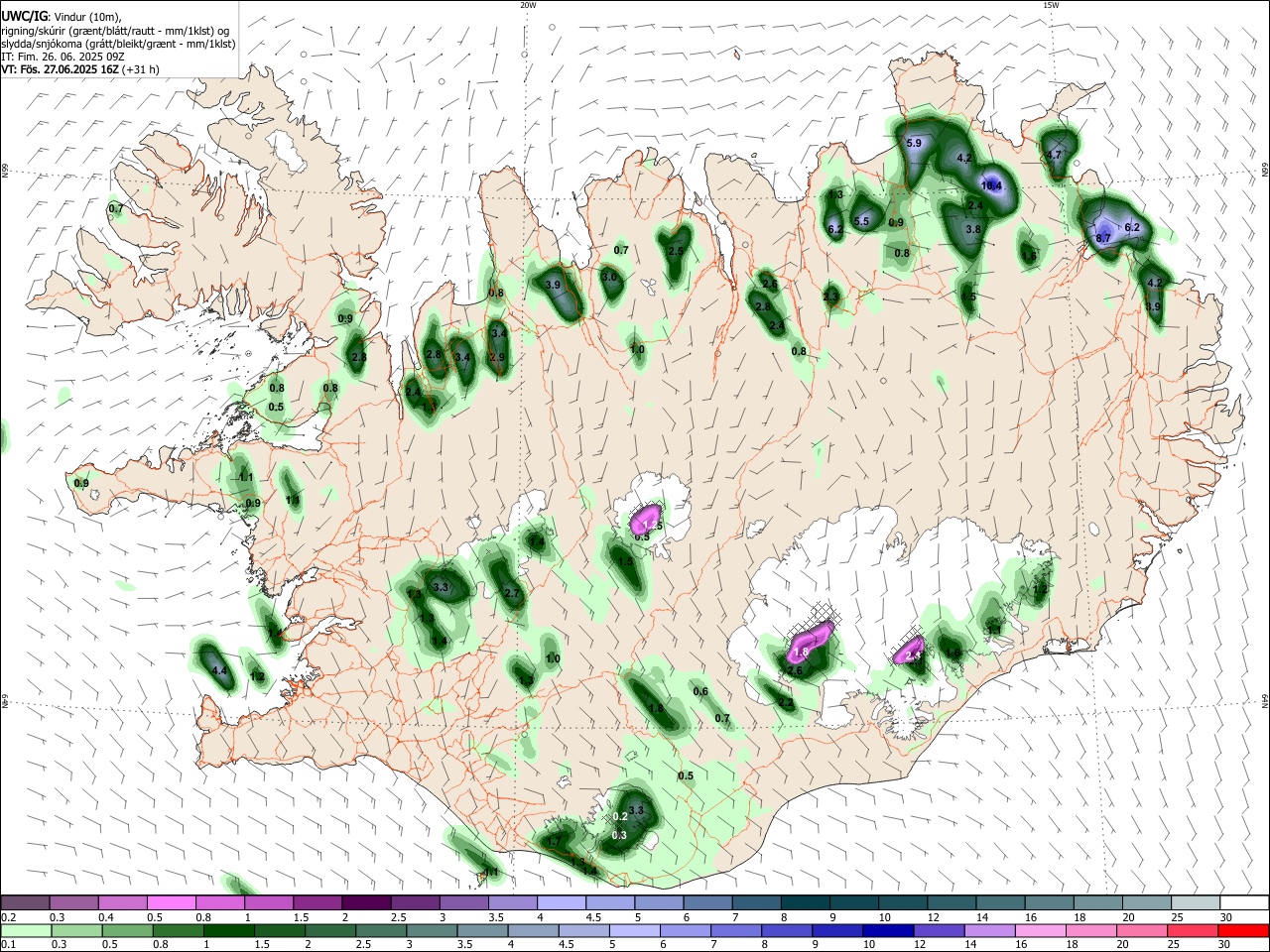Click the 2.2 precipitation value
The width and height of the screenshot is (1270, 952).
pyautogui.click(x=786, y=702)
